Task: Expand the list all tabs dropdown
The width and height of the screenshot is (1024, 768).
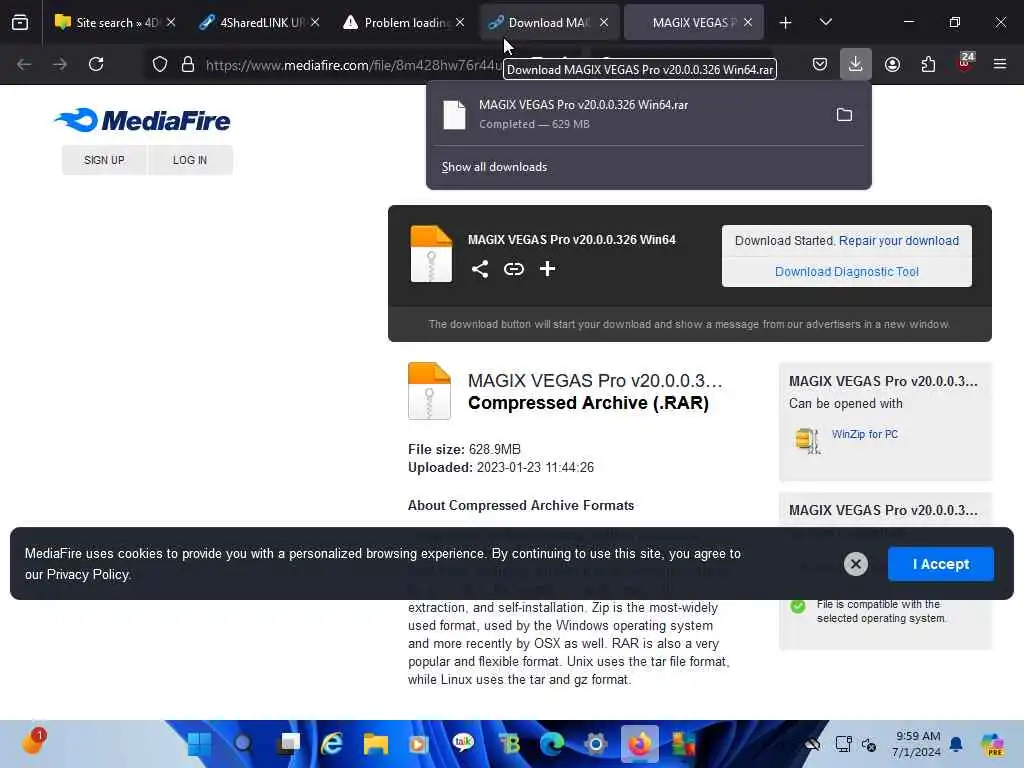Action: [825, 23]
